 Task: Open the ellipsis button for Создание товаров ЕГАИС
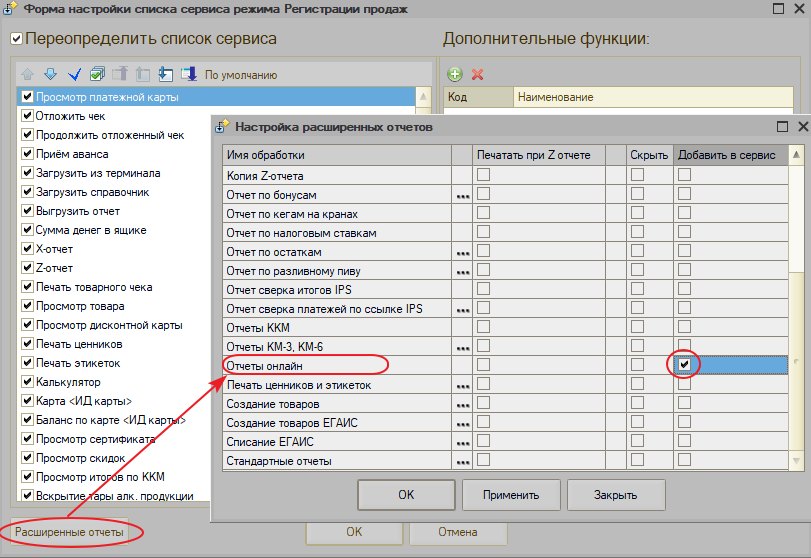[x=463, y=424]
